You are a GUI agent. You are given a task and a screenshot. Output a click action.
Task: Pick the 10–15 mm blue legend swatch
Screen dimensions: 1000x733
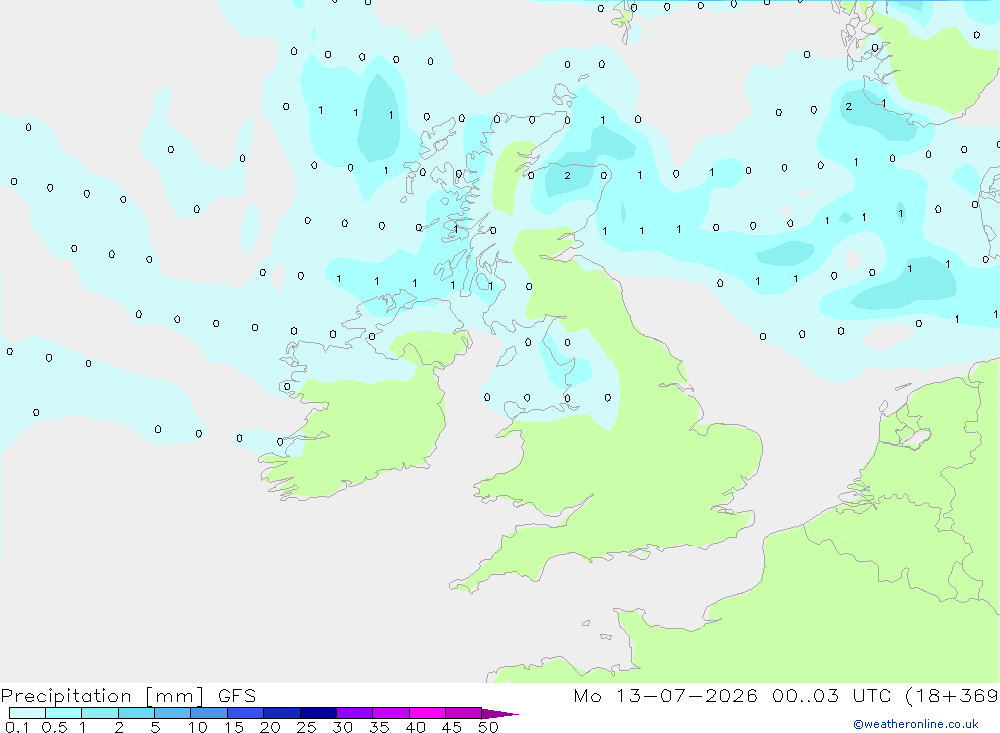(209, 713)
